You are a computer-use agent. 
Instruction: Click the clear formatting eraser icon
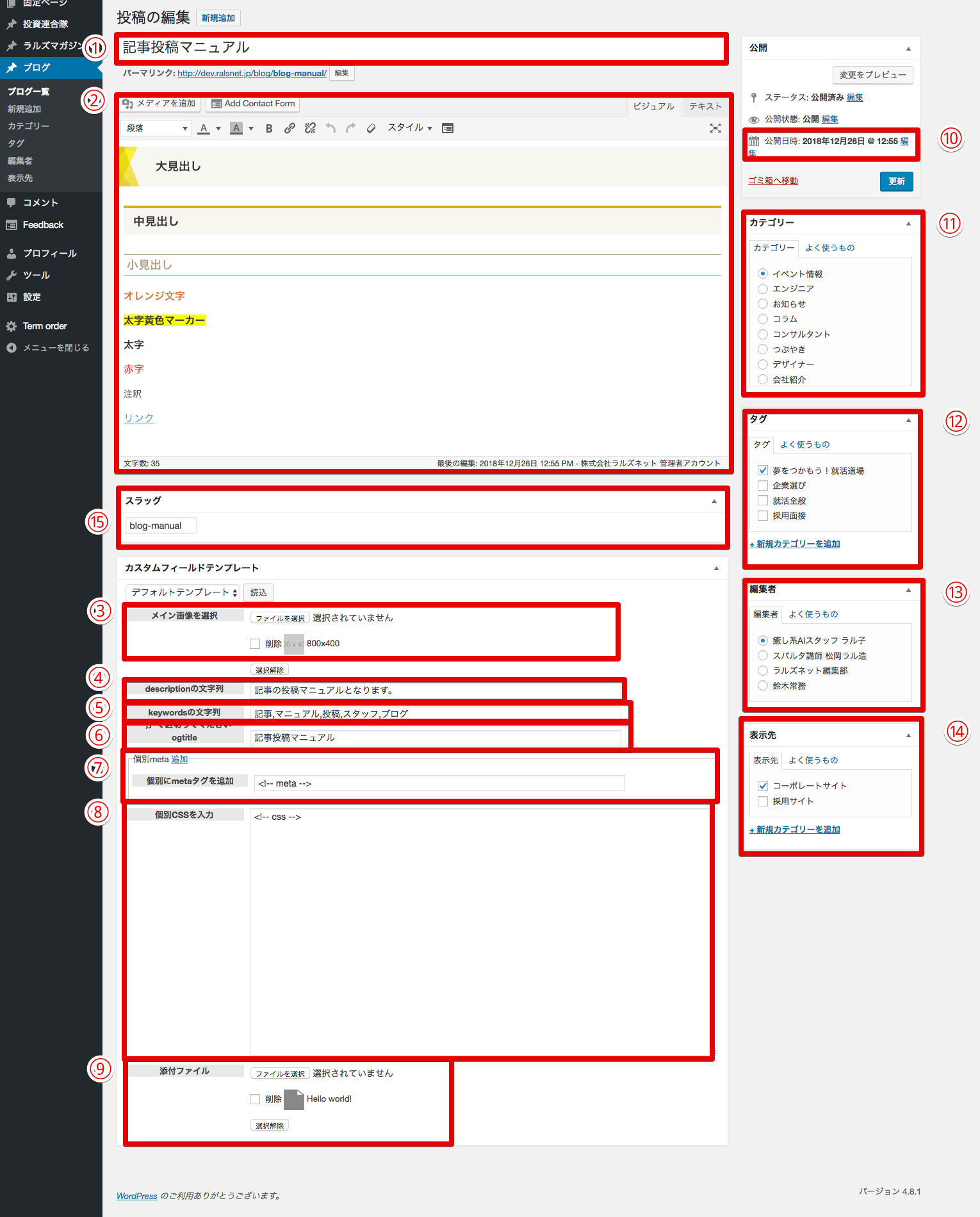[371, 129]
